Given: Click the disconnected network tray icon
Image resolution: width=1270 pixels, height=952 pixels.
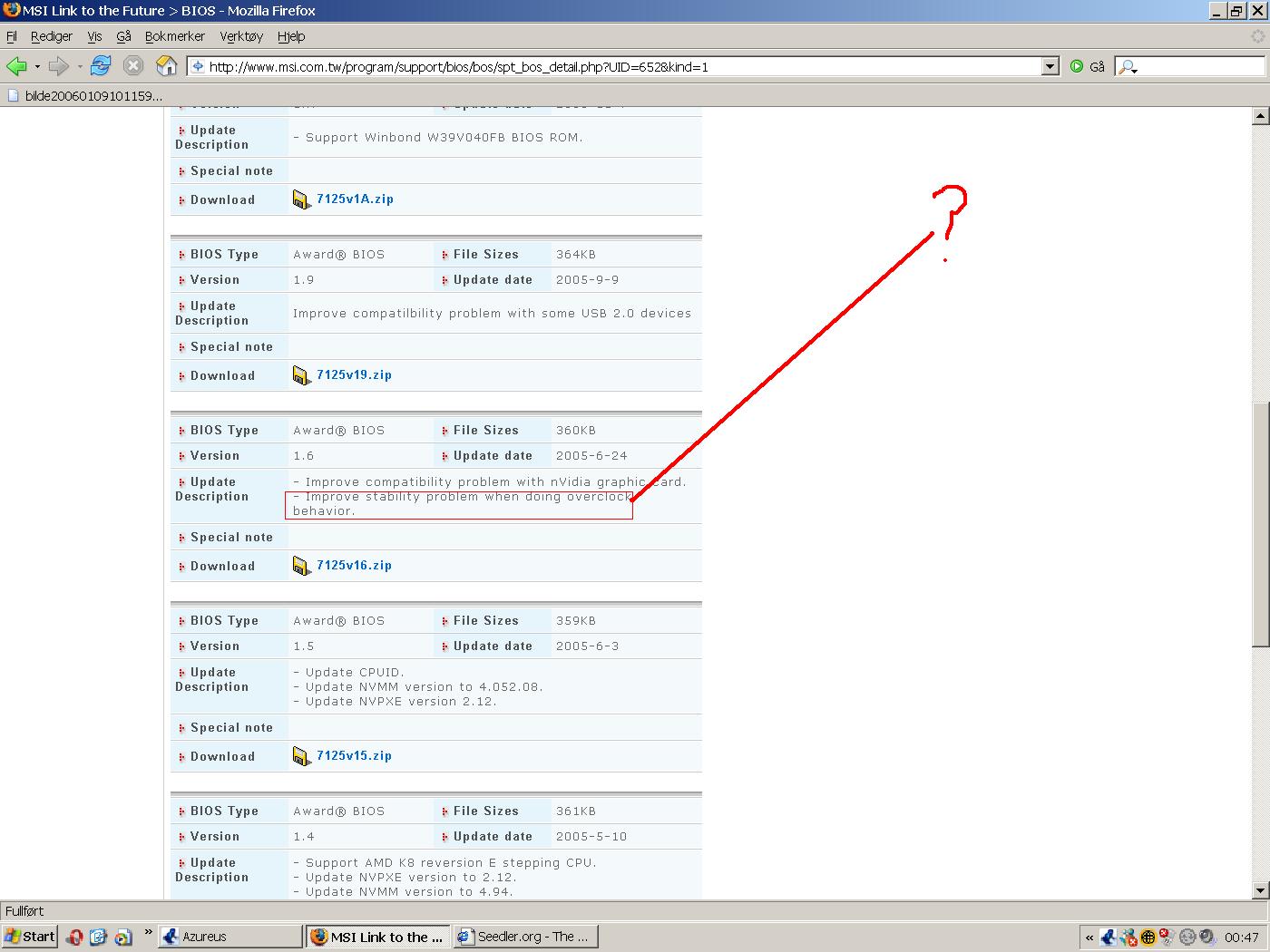Looking at the screenshot, I should pyautogui.click(x=1167, y=937).
